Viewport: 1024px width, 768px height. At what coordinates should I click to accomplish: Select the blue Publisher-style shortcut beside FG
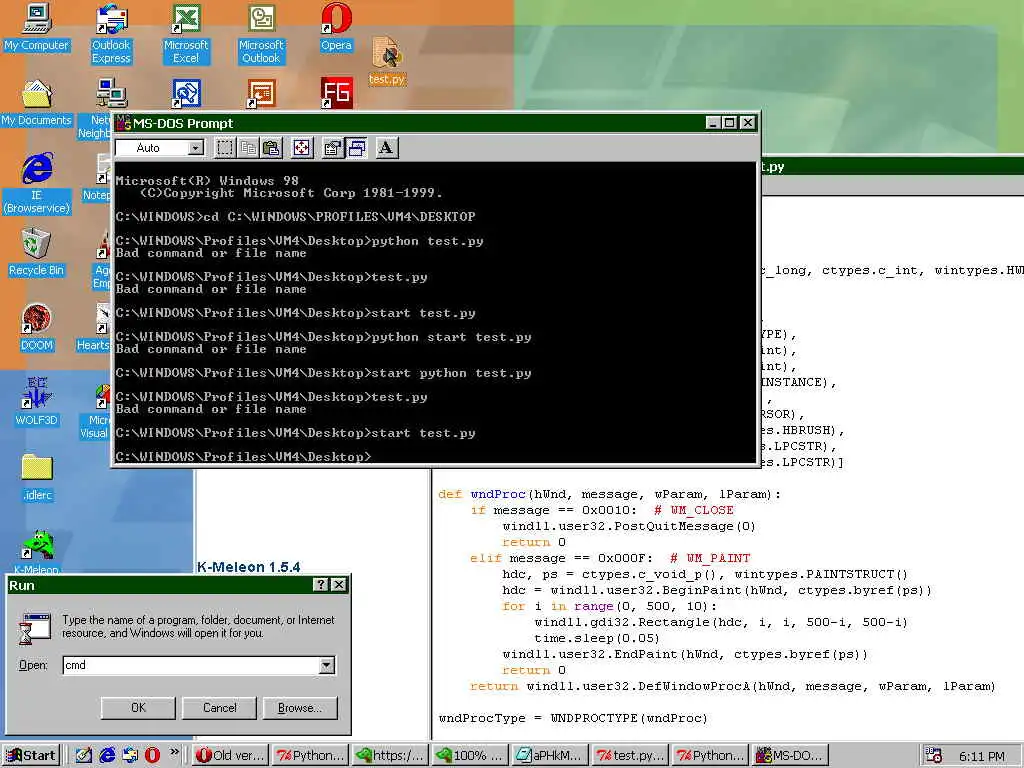click(186, 93)
